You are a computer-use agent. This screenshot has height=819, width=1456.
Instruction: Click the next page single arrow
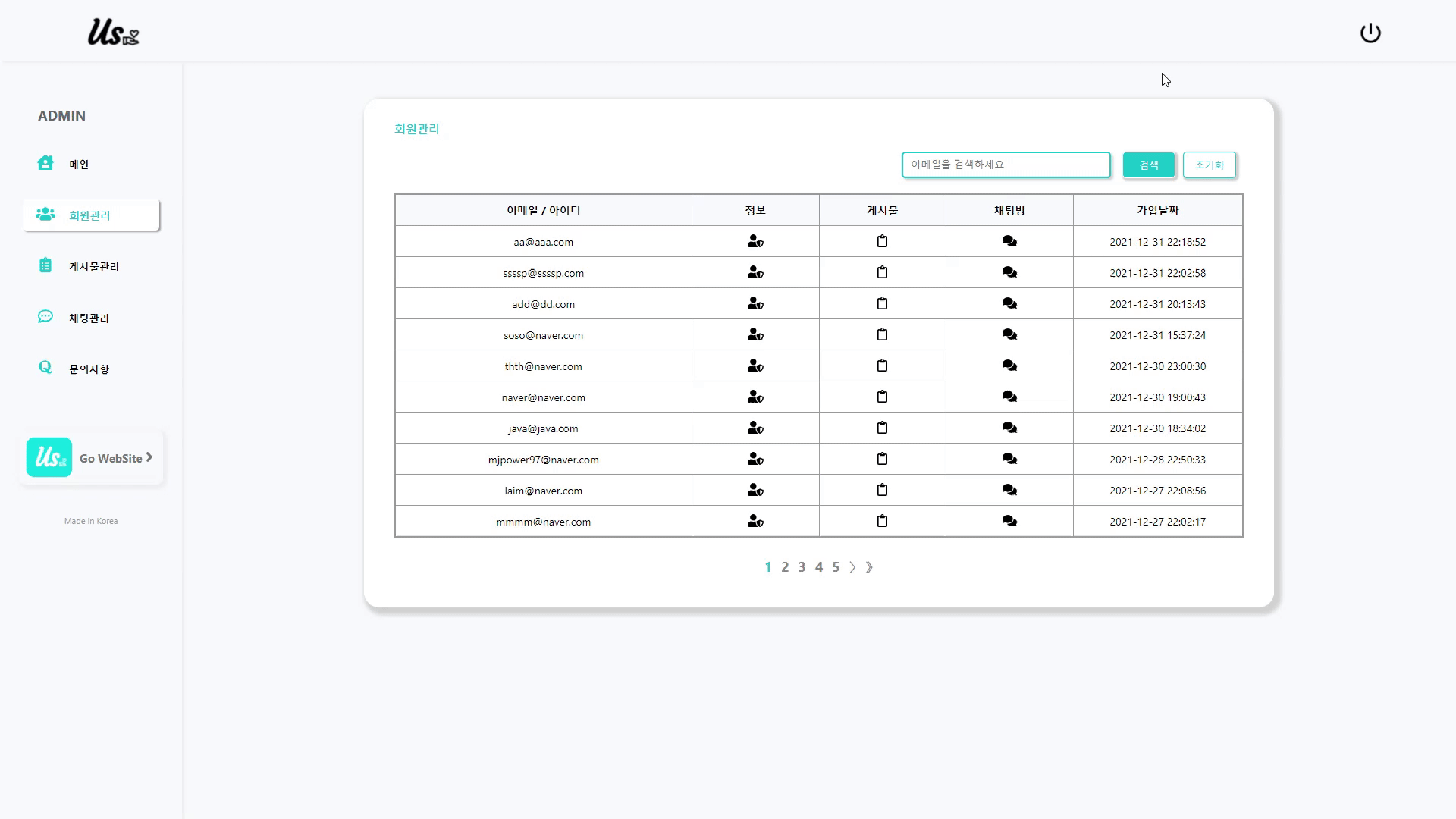[852, 567]
